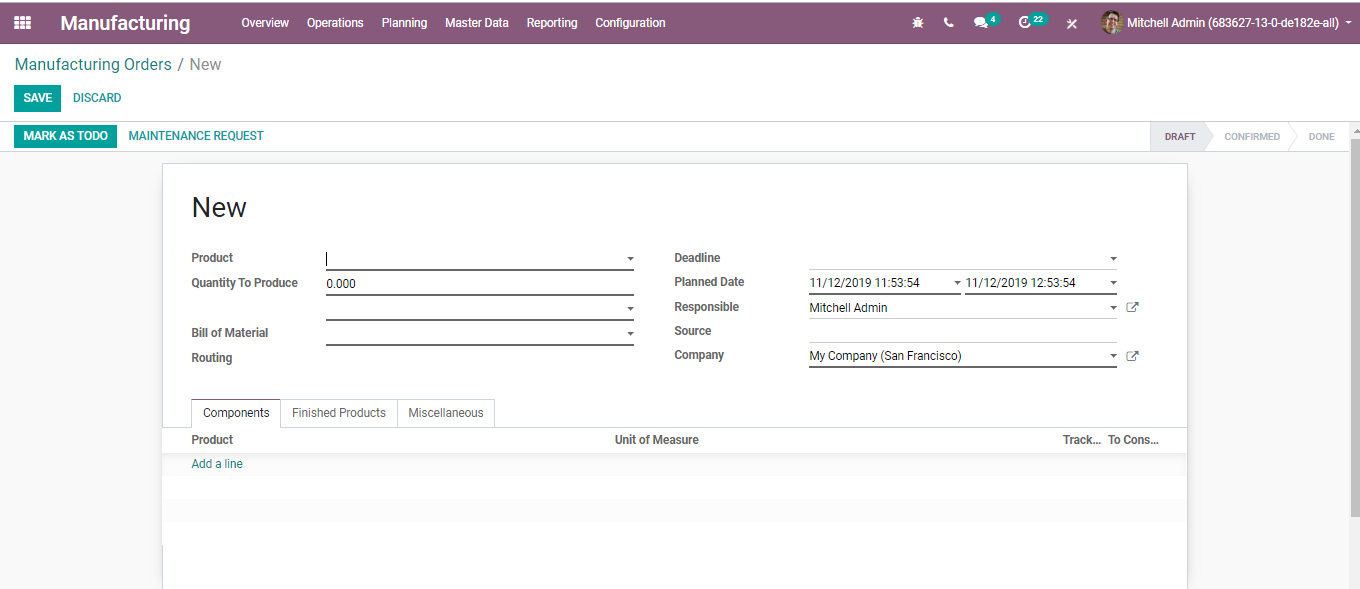1360x589 pixels.
Task: Open the Deadline date dropdown
Action: pos(1113,259)
